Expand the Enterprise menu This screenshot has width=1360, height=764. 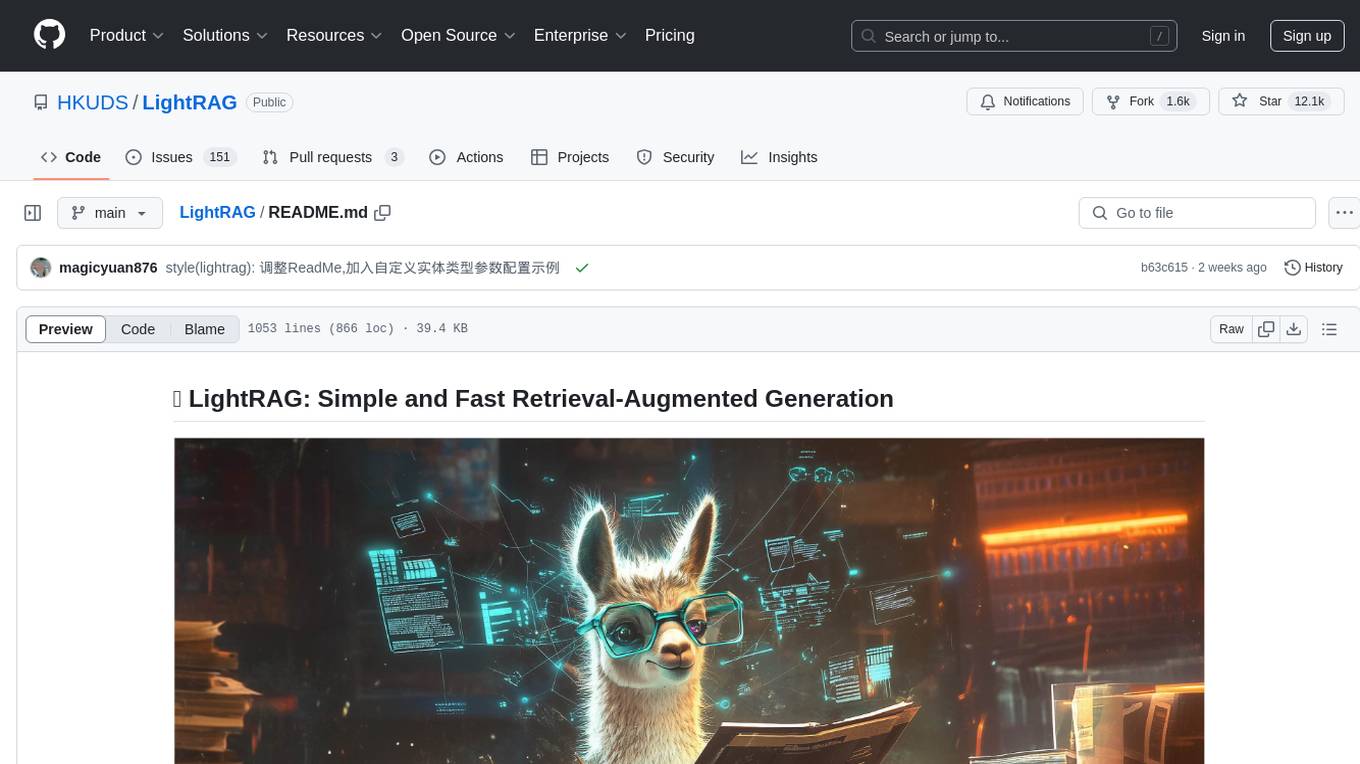[x=580, y=35]
